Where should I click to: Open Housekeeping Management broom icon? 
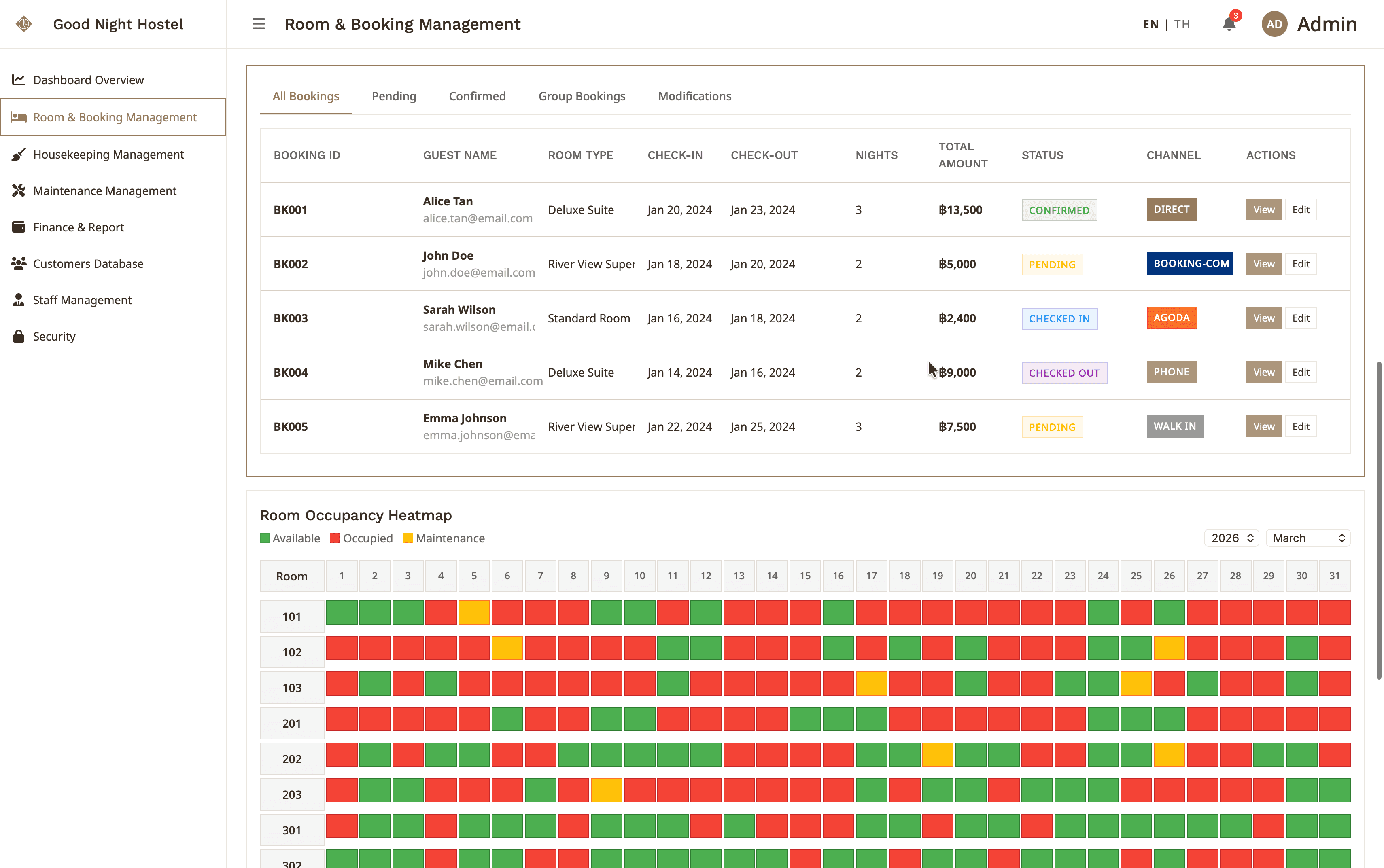(18, 155)
